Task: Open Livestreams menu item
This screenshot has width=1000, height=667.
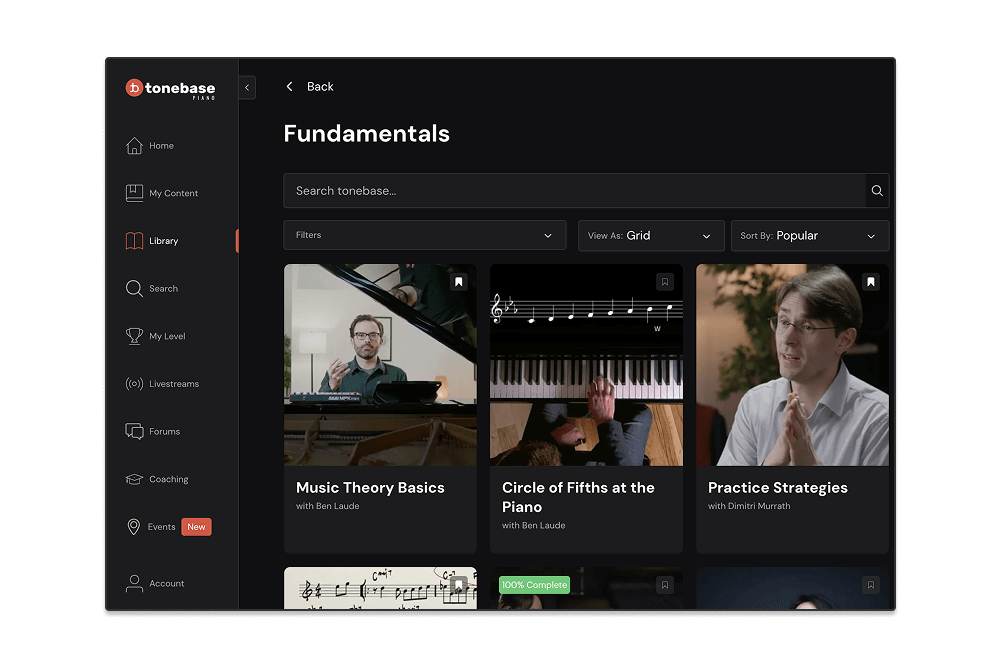Action: (174, 384)
